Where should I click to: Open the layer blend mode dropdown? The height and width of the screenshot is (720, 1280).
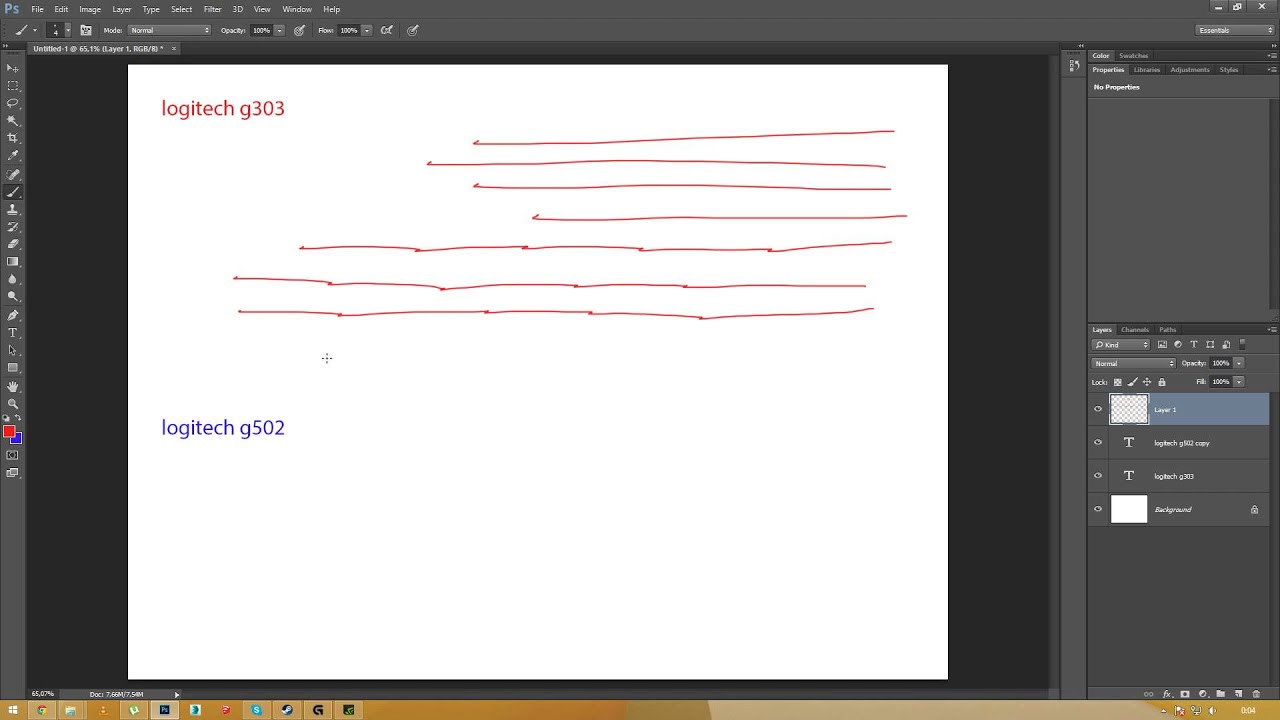(x=1134, y=363)
